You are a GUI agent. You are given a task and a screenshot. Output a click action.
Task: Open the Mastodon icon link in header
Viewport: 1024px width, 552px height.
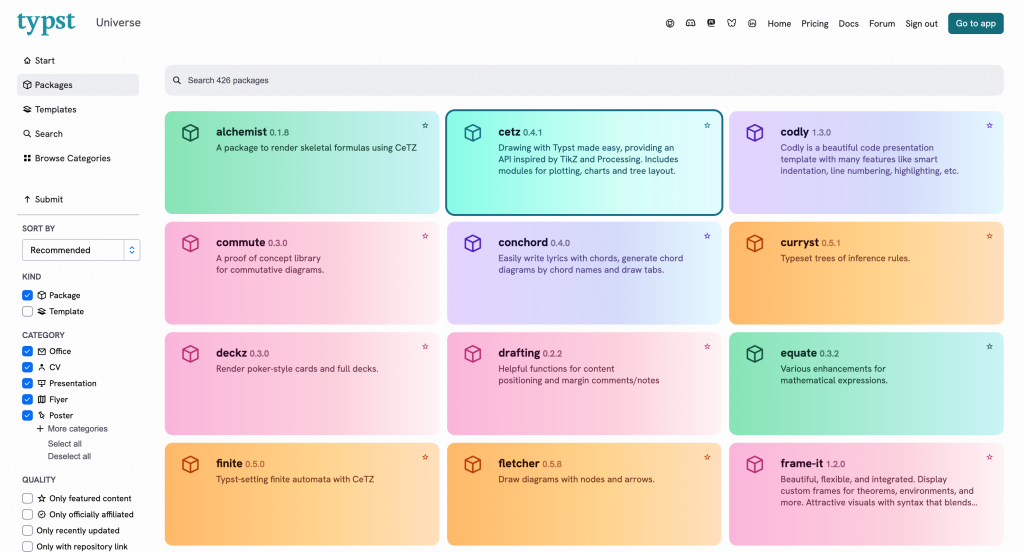click(x=711, y=24)
